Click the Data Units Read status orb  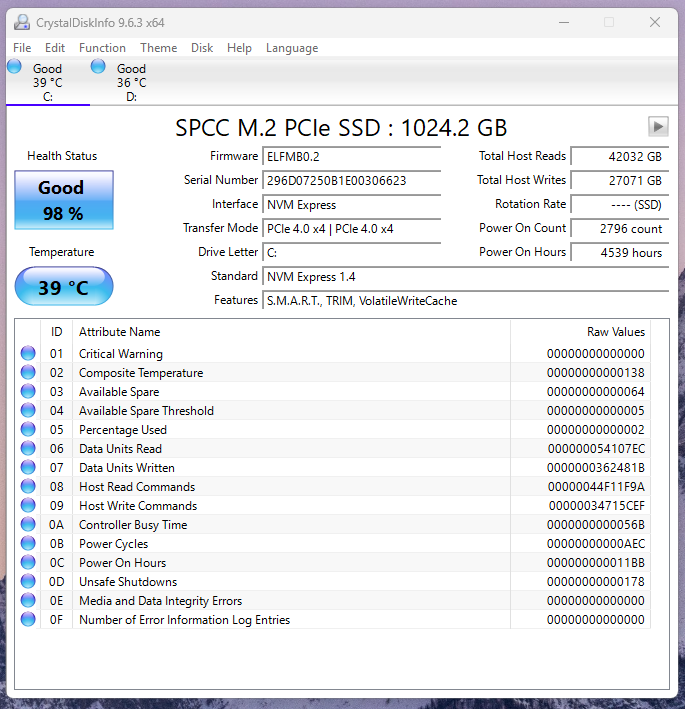pos(28,448)
